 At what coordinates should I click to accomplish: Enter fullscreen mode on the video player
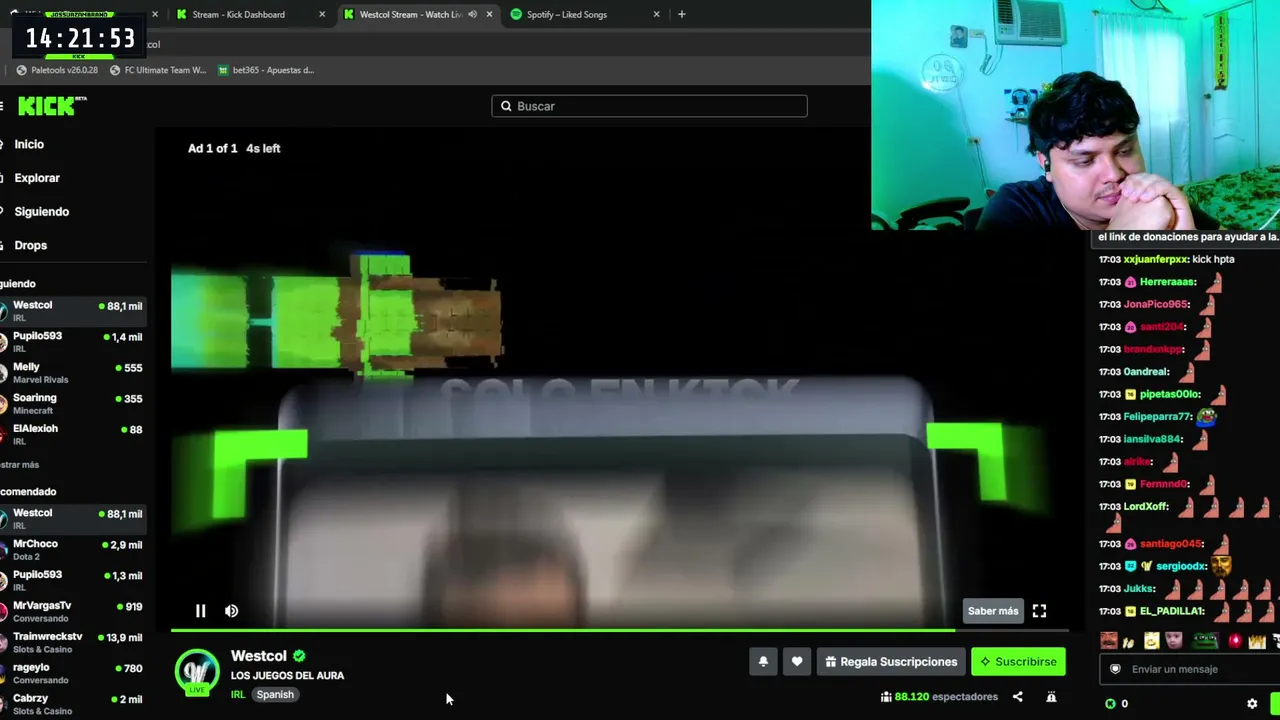[1039, 611]
